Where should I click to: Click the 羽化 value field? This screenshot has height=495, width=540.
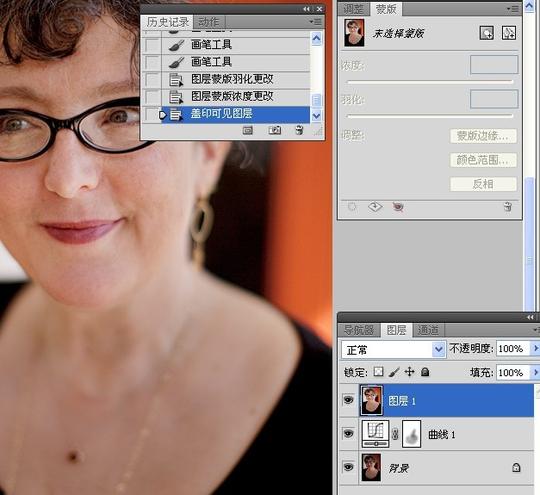point(494,99)
